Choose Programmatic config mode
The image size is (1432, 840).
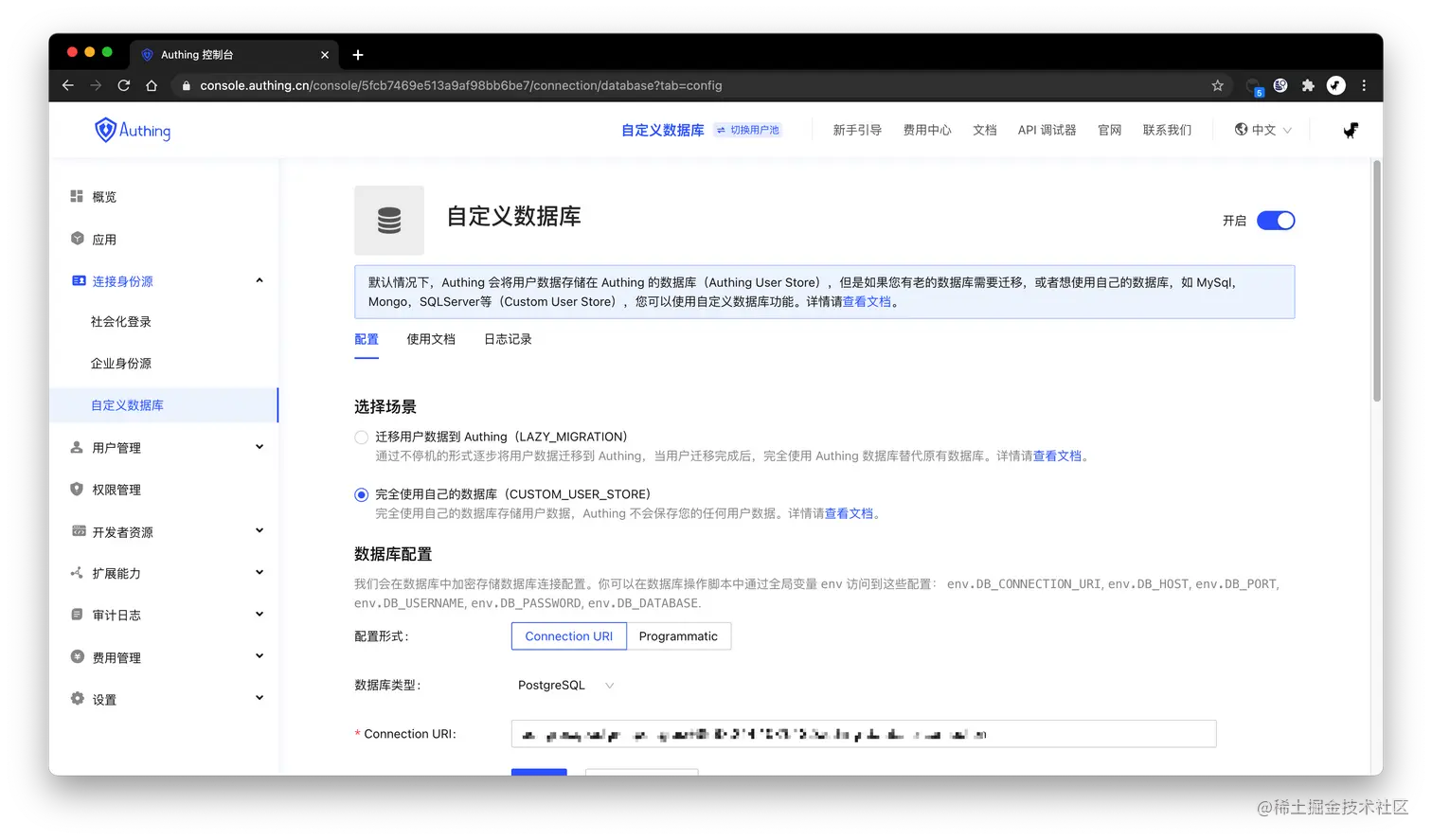click(678, 636)
